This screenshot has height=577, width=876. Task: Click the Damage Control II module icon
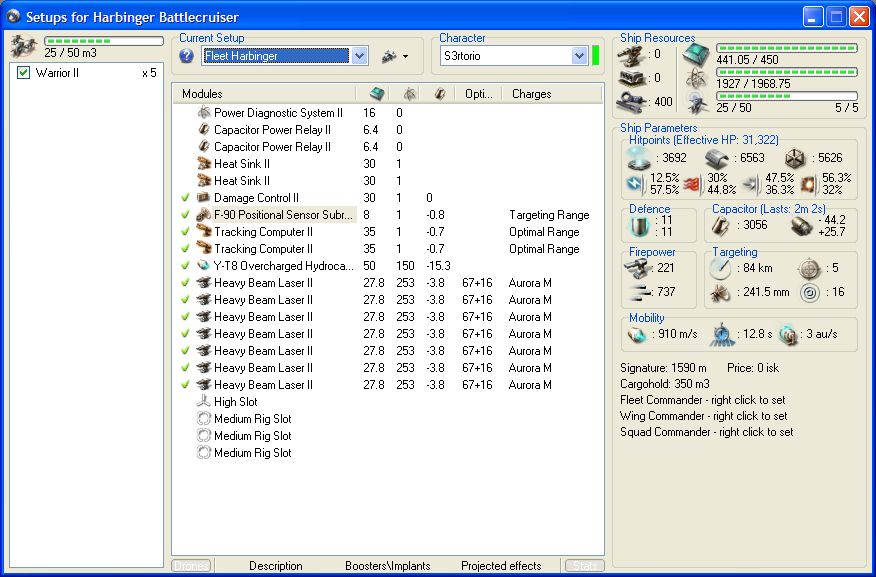[x=203, y=198]
